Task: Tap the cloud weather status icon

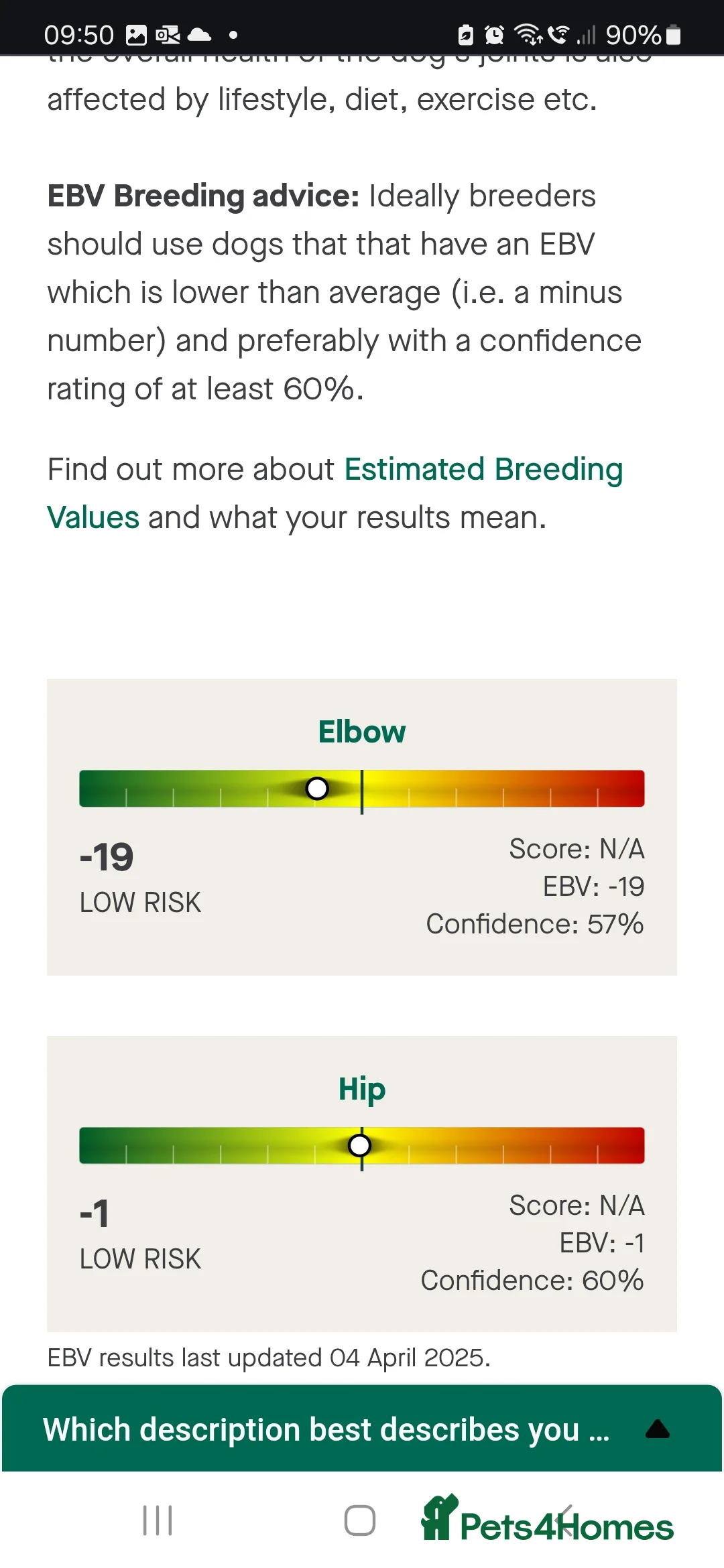Action: click(x=200, y=34)
